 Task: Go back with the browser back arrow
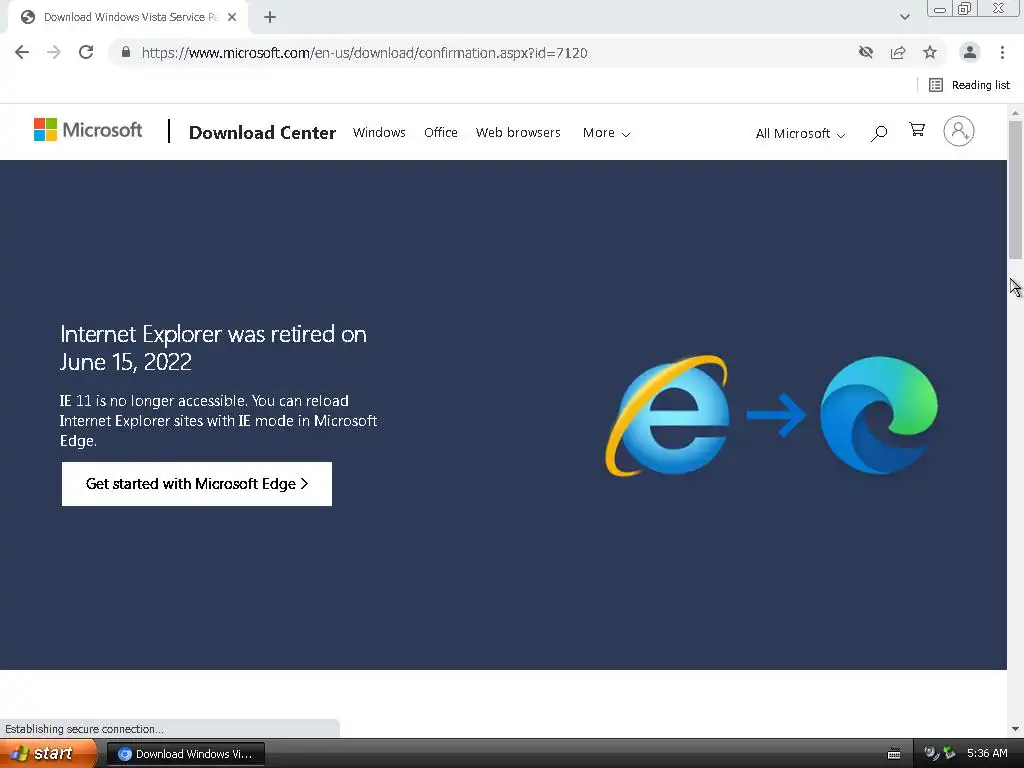[x=22, y=52]
